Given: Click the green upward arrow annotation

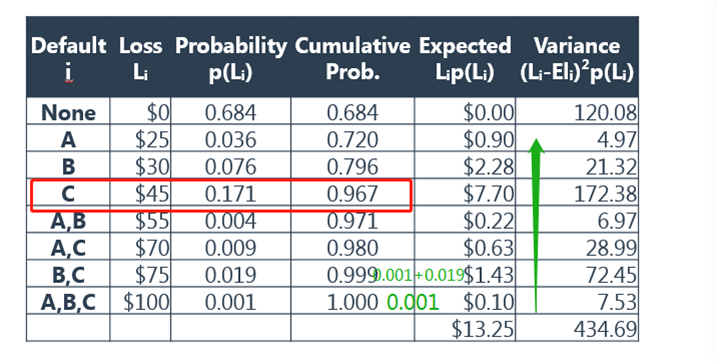Looking at the screenshot, I should [x=536, y=226].
